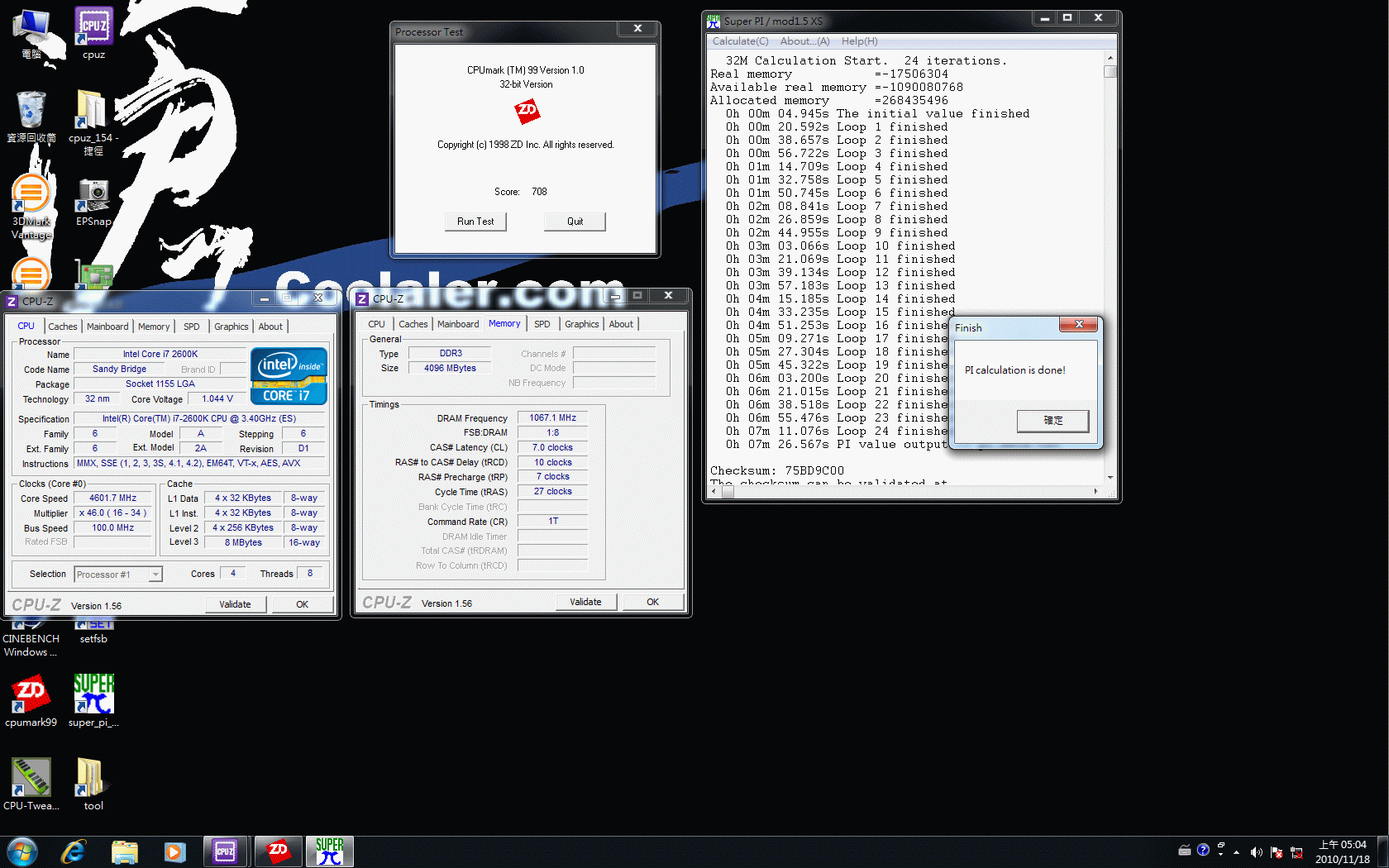Click the DRAM Frequency 1067.1 MHz field
Viewport: 1389px width, 868px height.
(x=552, y=418)
